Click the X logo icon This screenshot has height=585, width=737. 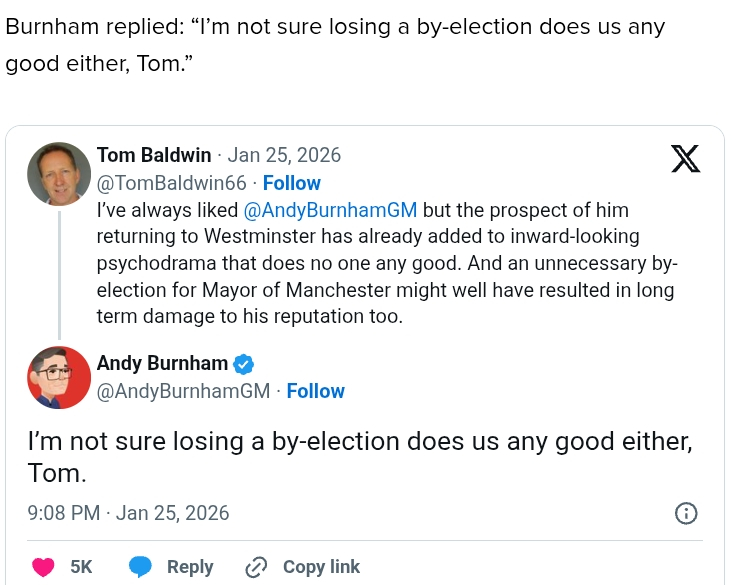pyautogui.click(x=685, y=159)
